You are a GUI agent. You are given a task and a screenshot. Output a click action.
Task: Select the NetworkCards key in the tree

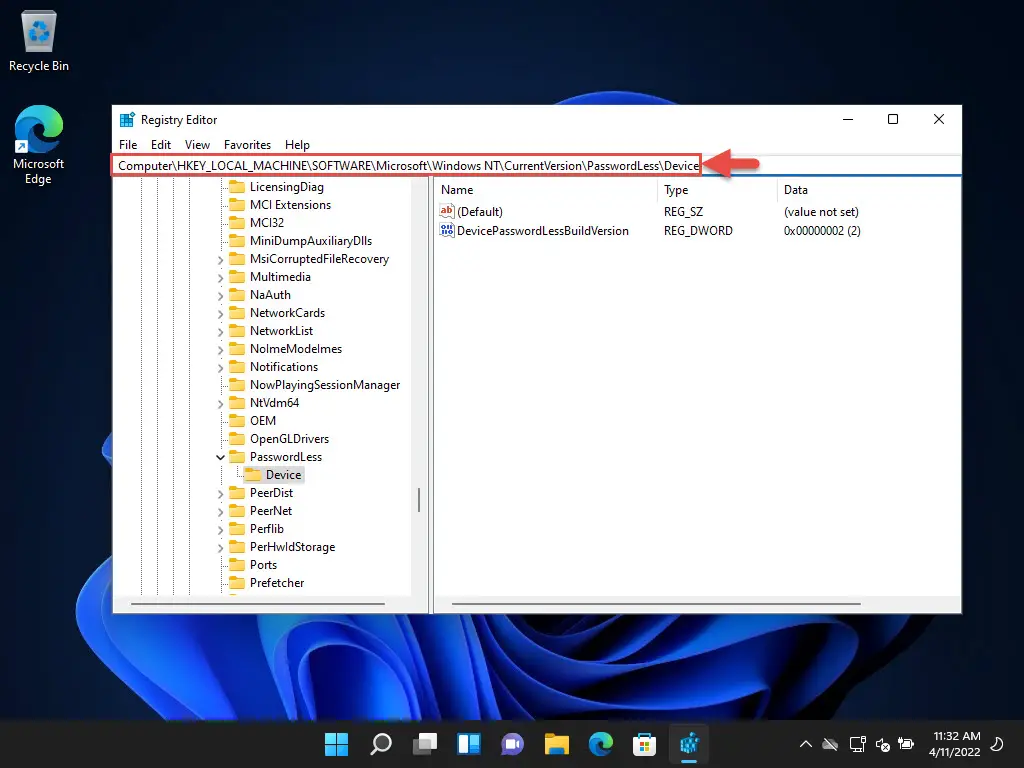pos(287,313)
